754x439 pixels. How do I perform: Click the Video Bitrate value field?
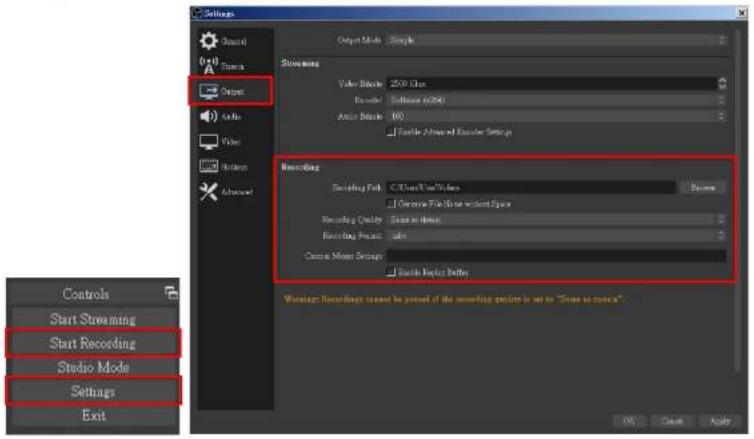click(x=552, y=83)
